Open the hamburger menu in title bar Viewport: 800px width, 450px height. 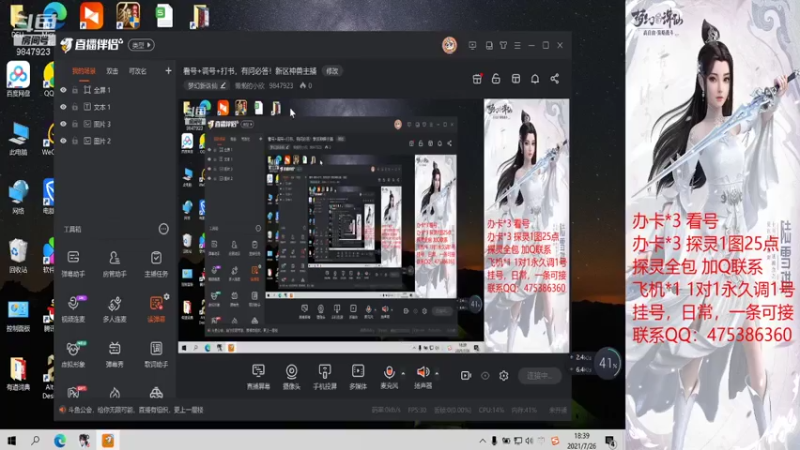pos(517,45)
